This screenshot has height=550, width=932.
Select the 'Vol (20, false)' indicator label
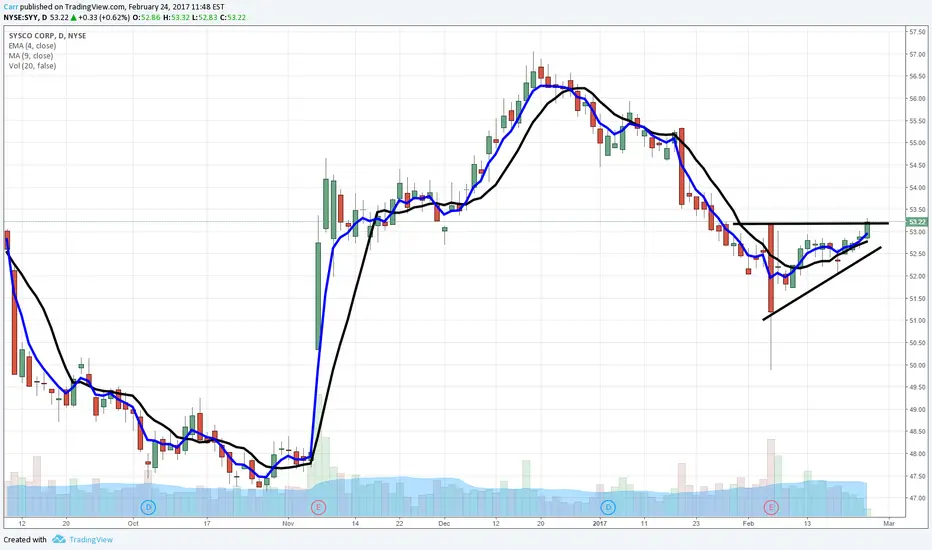pyautogui.click(x=32, y=66)
